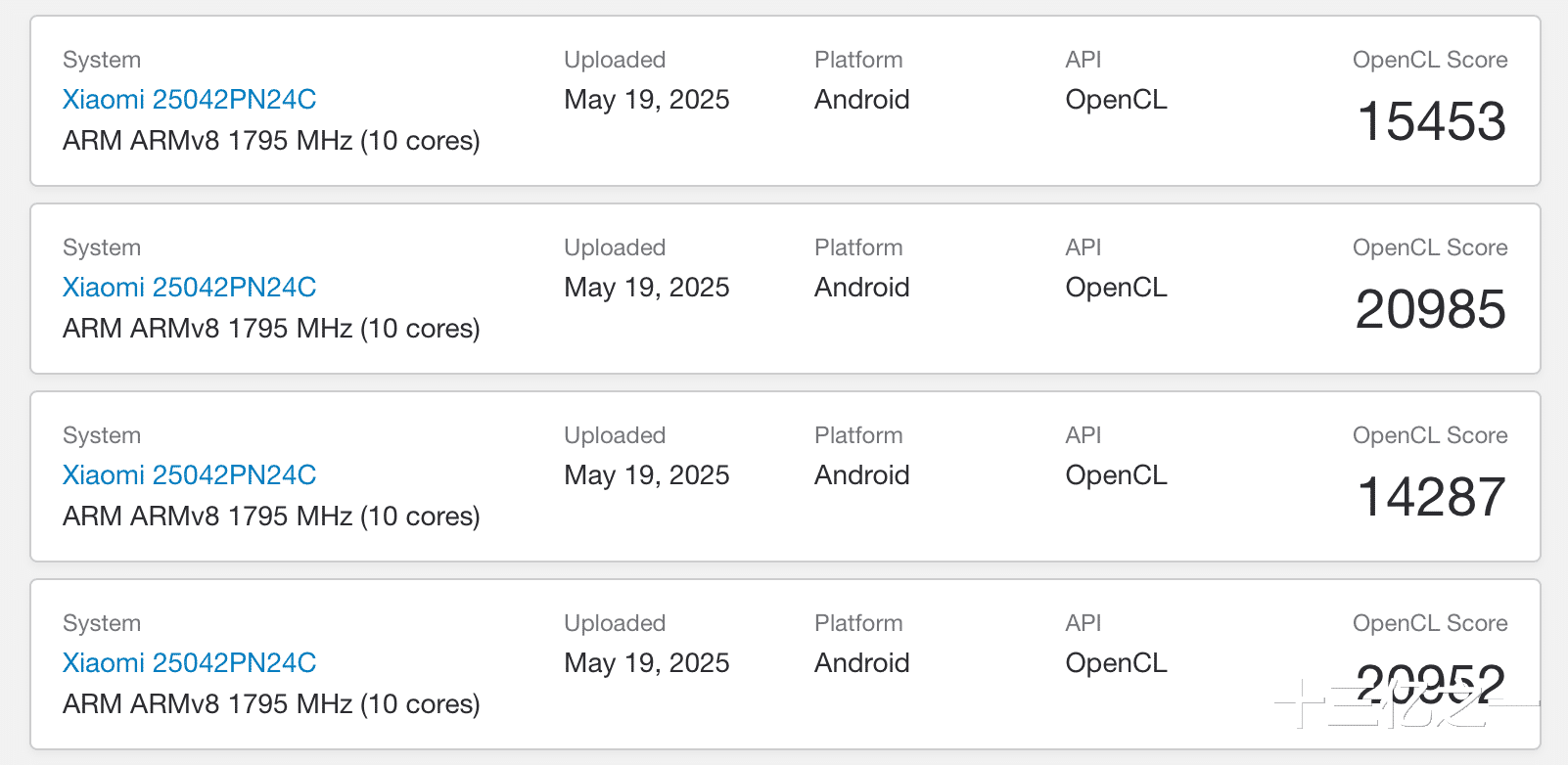Click the 15453 OpenCL score number
The height and width of the screenshot is (765, 1568).
pyautogui.click(x=1431, y=122)
